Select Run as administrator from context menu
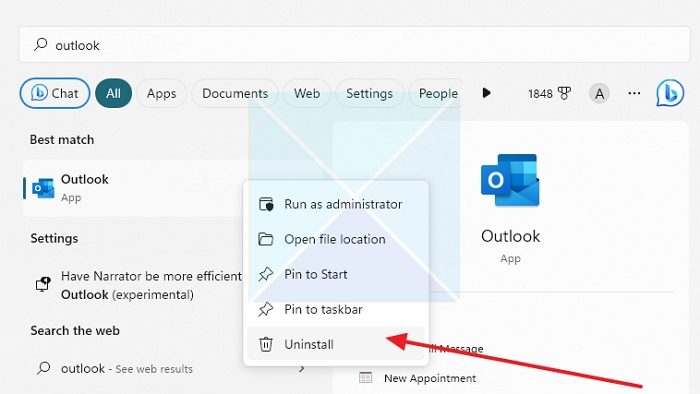700x394 pixels. (336, 204)
